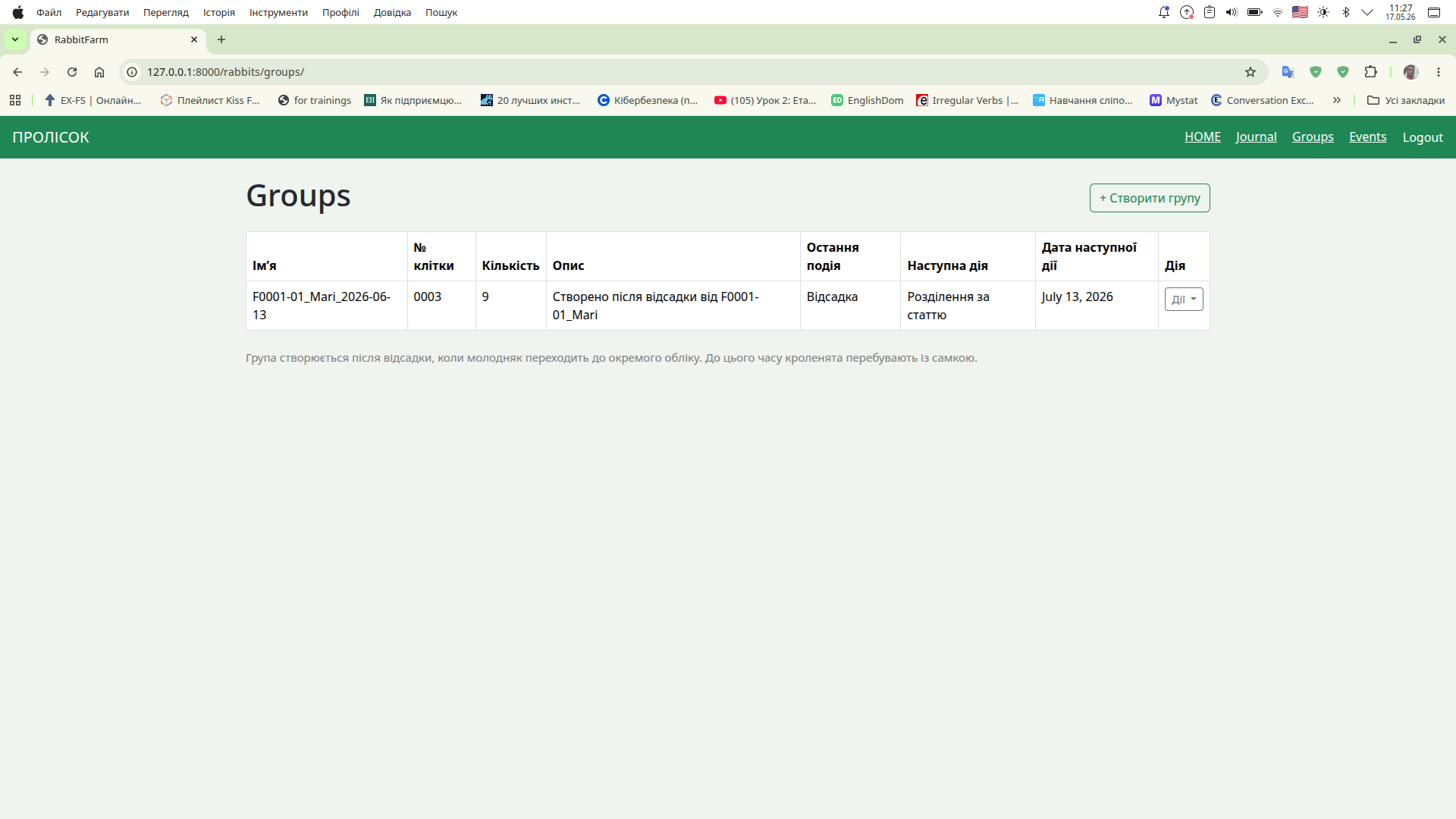The image size is (1456, 819).
Task: Check battery status in menu bar
Action: click(x=1255, y=12)
